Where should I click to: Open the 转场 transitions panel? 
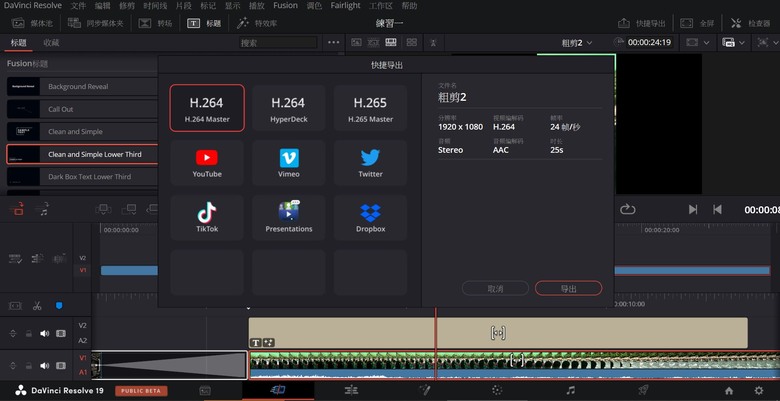click(155, 23)
